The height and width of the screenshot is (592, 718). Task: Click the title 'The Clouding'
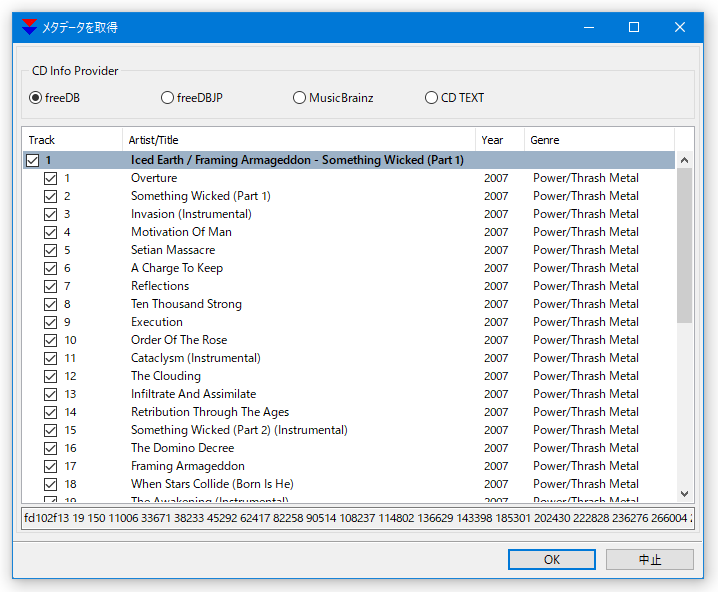point(166,376)
